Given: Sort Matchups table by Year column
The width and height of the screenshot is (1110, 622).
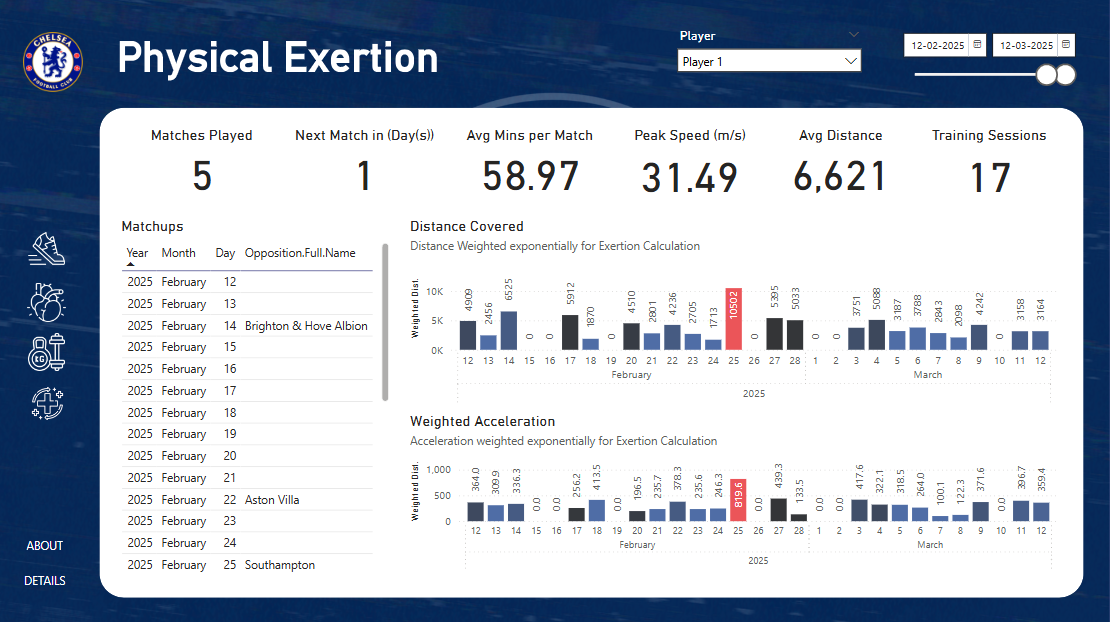Looking at the screenshot, I should (x=137, y=253).
